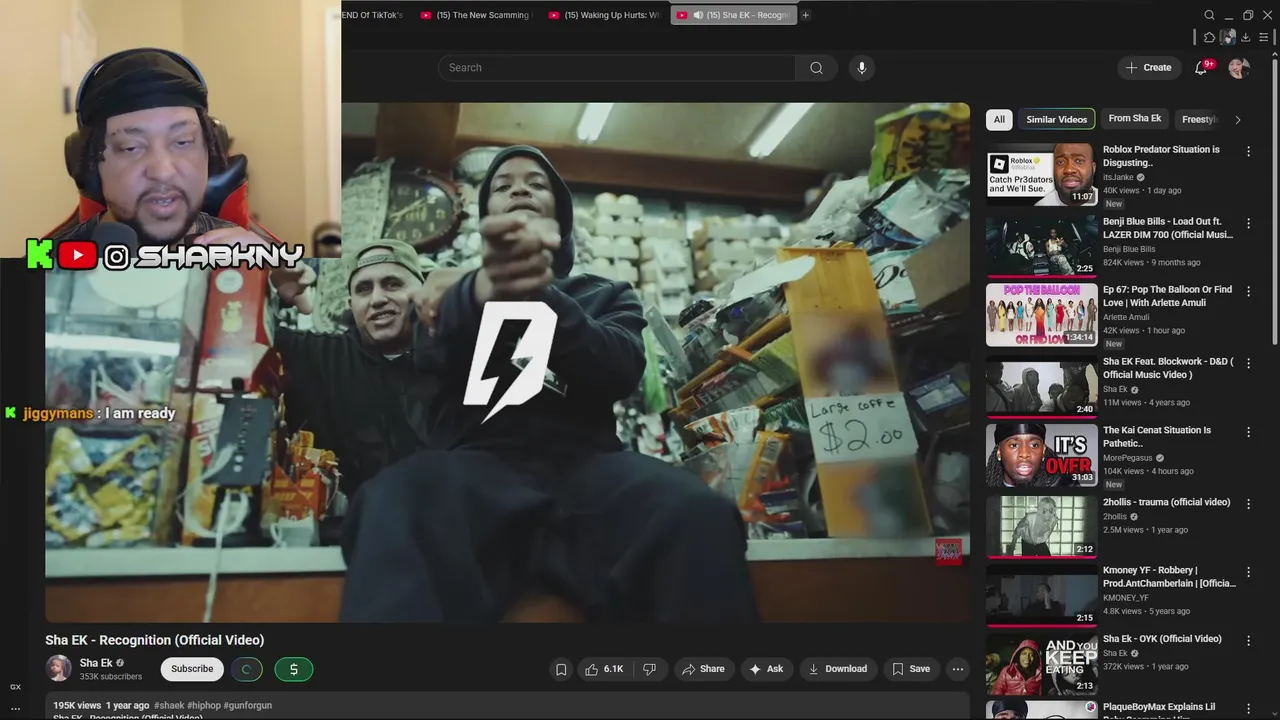Select the From Sha Ek chip
Image resolution: width=1280 pixels, height=720 pixels.
[x=1135, y=119]
